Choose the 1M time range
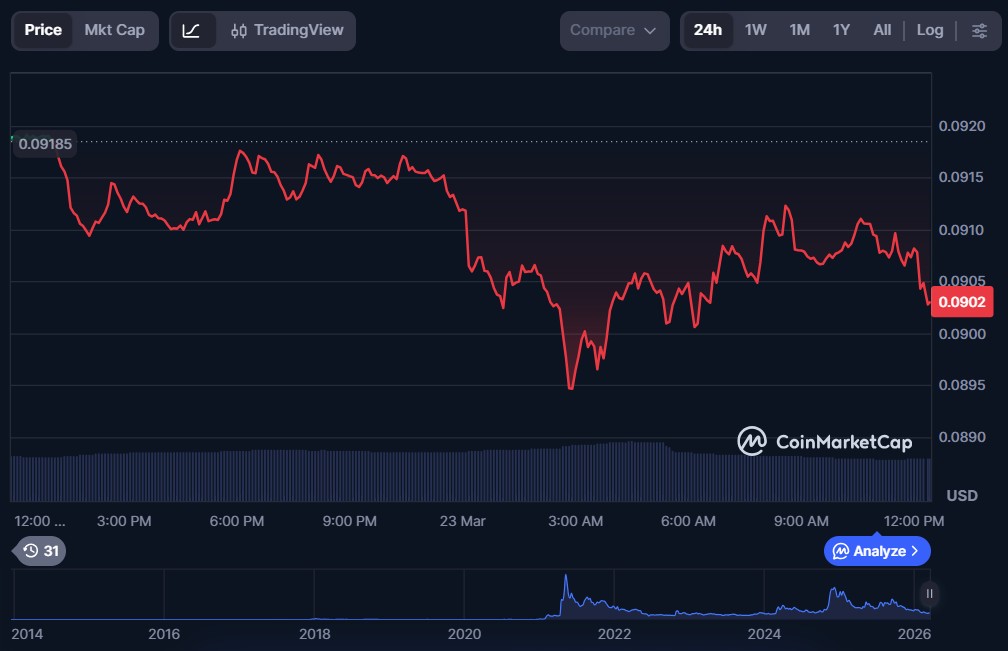The image size is (1008, 651). point(799,30)
